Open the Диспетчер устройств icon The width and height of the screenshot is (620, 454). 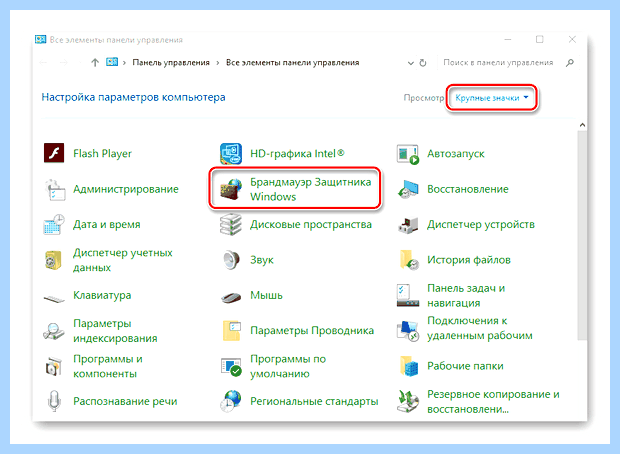[408, 225]
